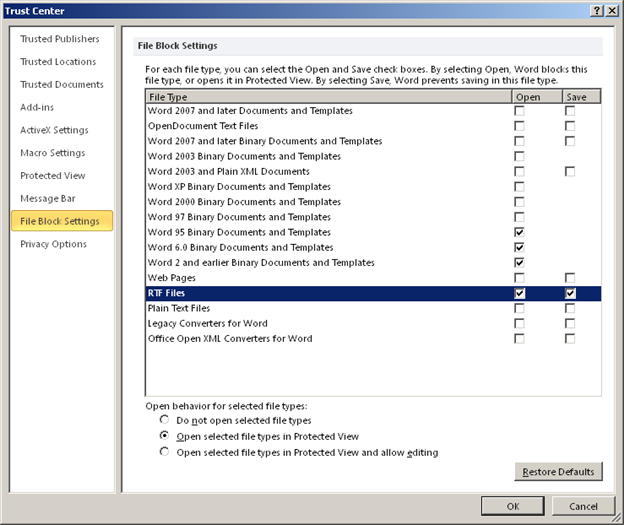Screen dimensions: 624x525
Task: Open Trusted Publishers section
Action: coord(60,39)
